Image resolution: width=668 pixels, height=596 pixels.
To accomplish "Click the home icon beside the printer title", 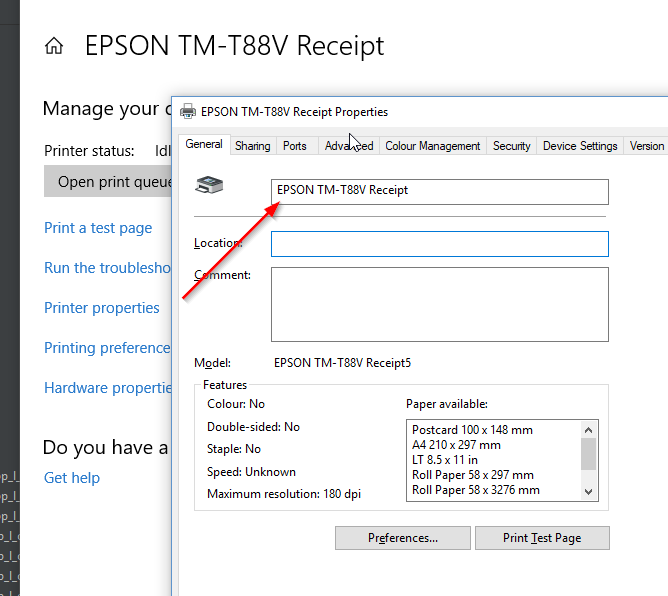I will coord(54,47).
